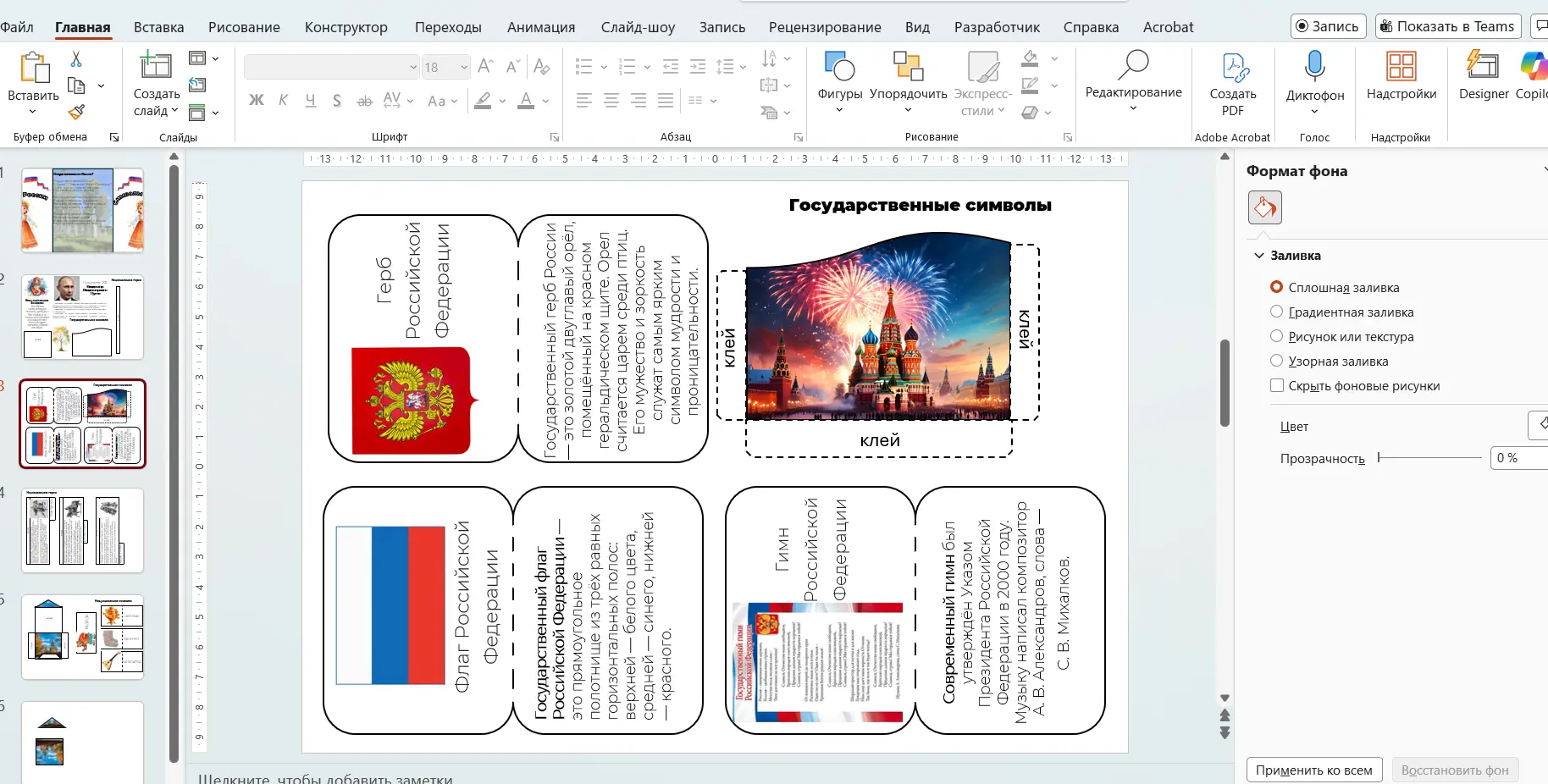
Task: Open the Designer pane icon
Action: click(x=1483, y=66)
